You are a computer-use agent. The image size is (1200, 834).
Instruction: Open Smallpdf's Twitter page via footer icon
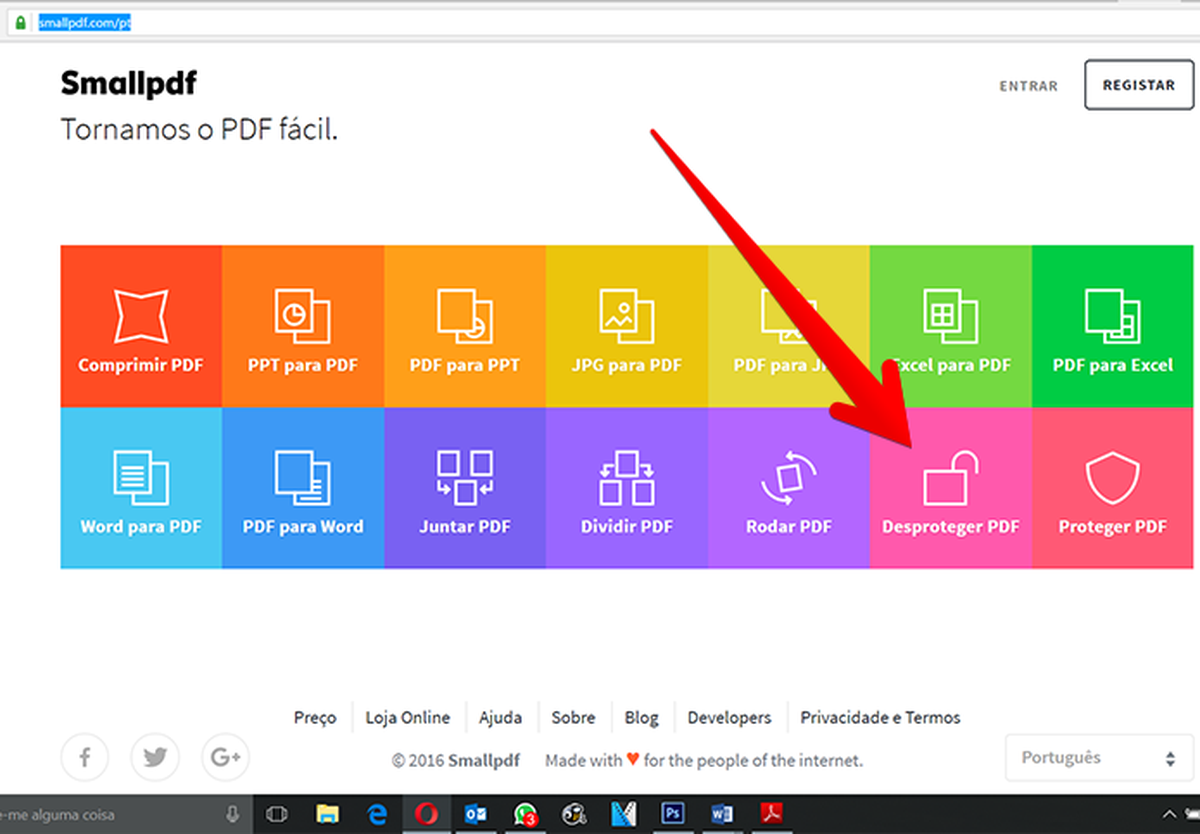point(155,757)
